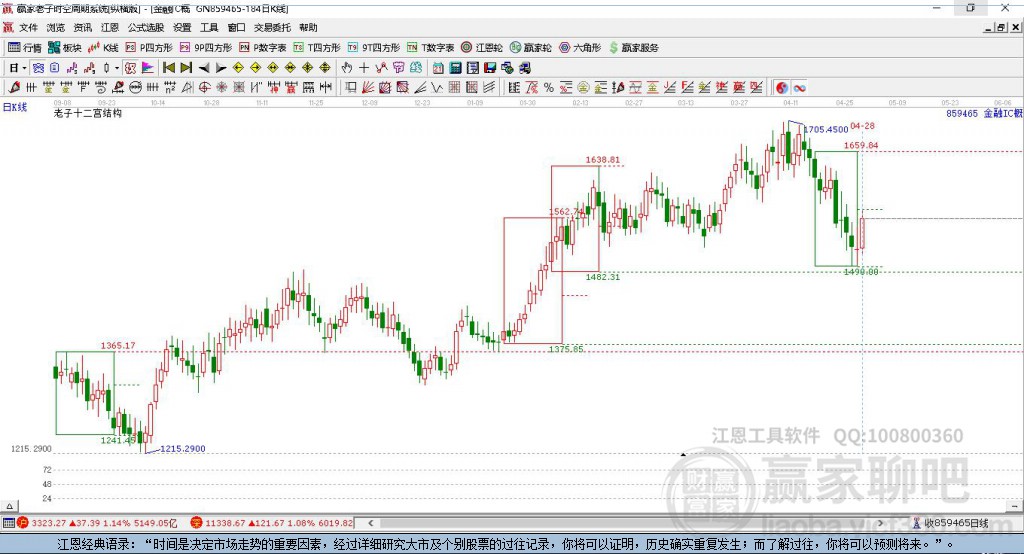Click the 1705.4500 high price label
1024x554 pixels.
pyautogui.click(x=826, y=129)
